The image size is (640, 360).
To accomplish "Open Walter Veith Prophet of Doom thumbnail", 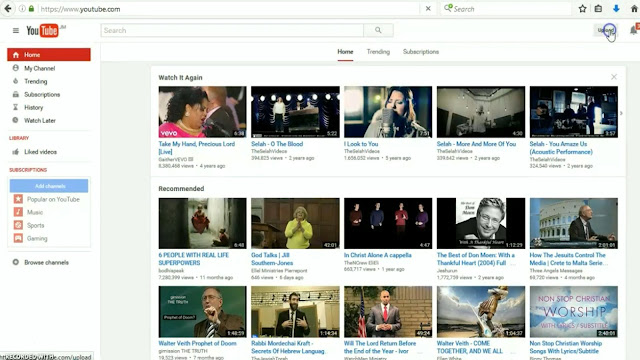I will (202, 311).
